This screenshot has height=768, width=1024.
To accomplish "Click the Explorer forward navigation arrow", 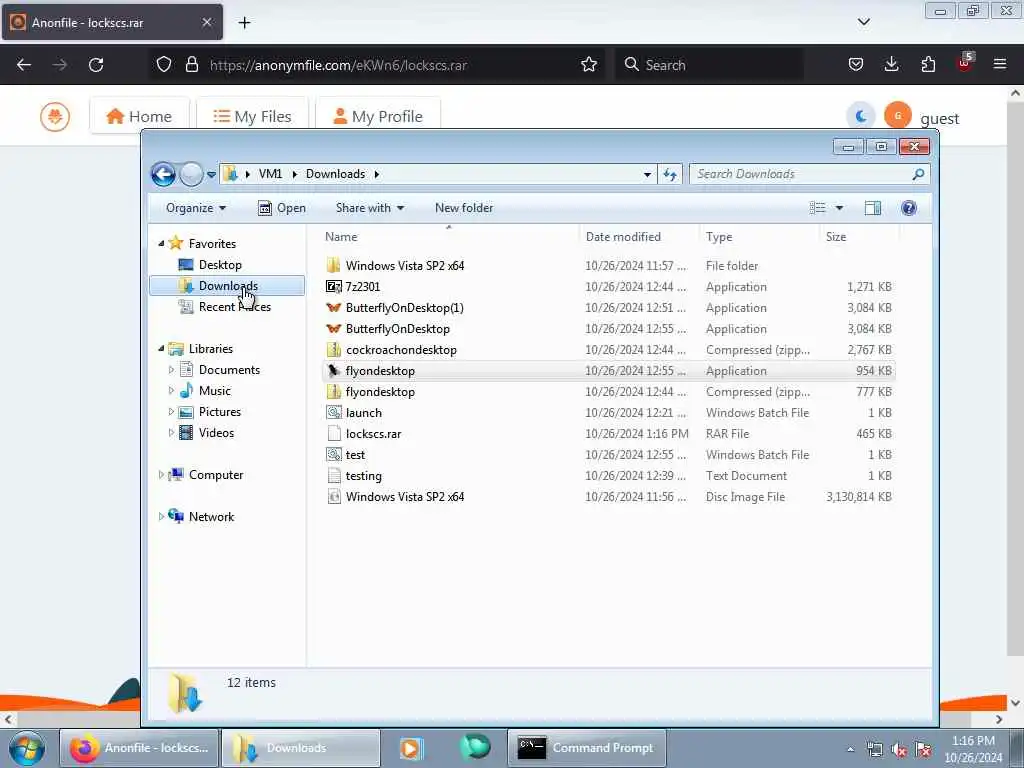I will 191,174.
